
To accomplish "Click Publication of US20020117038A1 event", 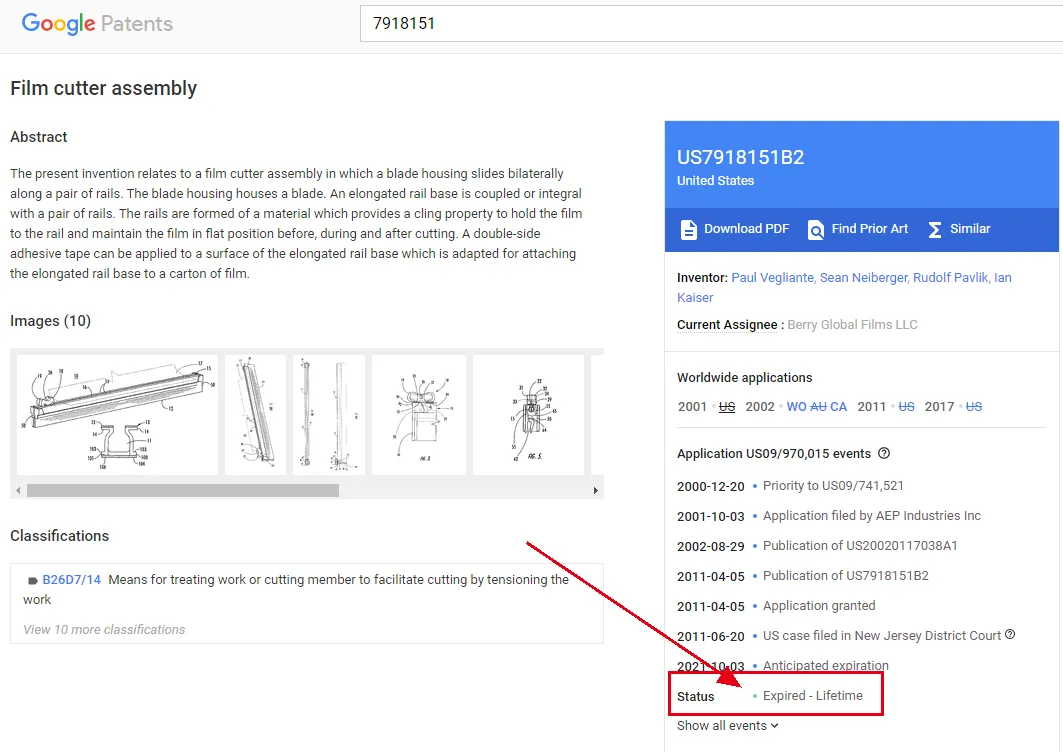I will (x=860, y=546).
